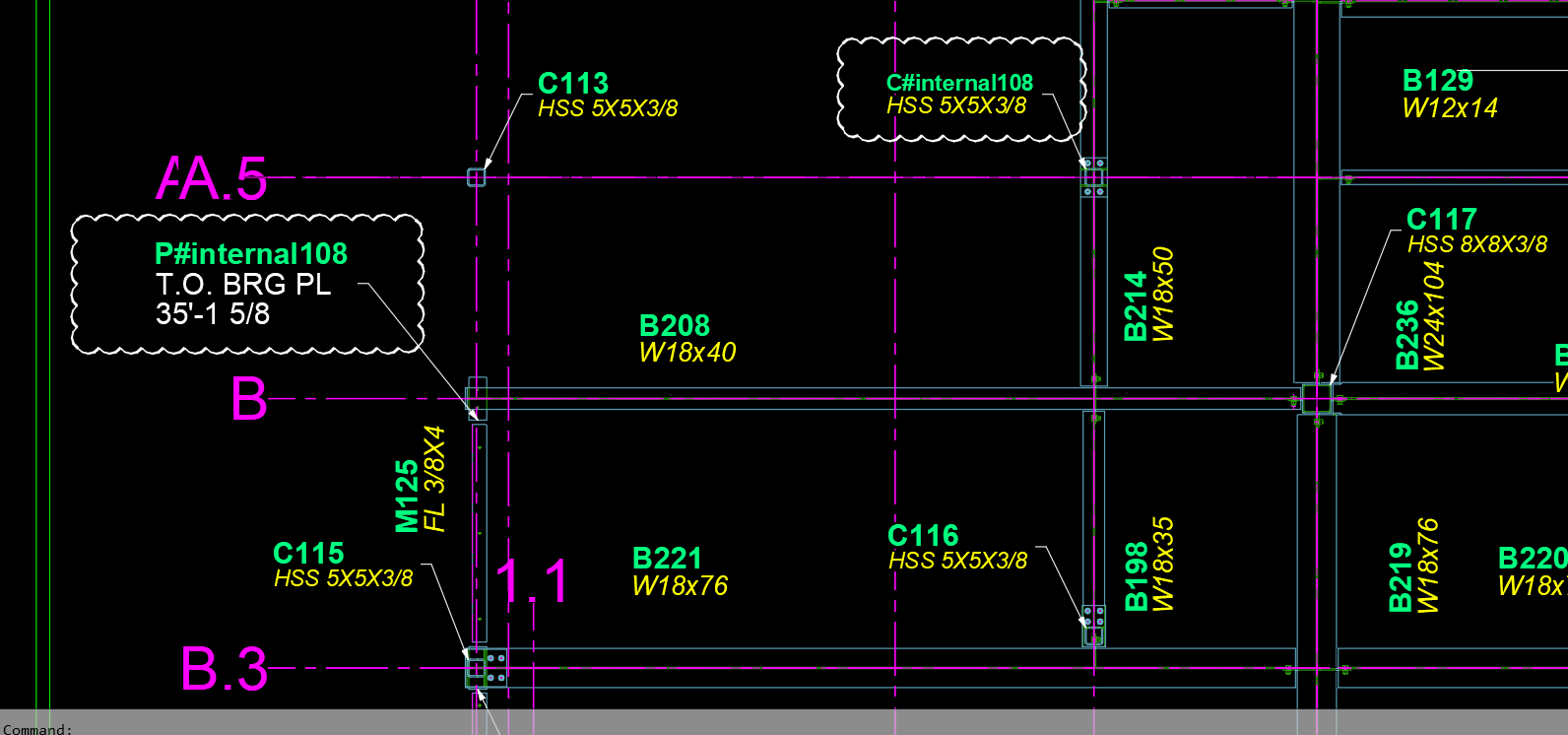Viewport: 1568px width, 735px height.
Task: Select the vertical B236 beam label
Action: coord(1407,335)
